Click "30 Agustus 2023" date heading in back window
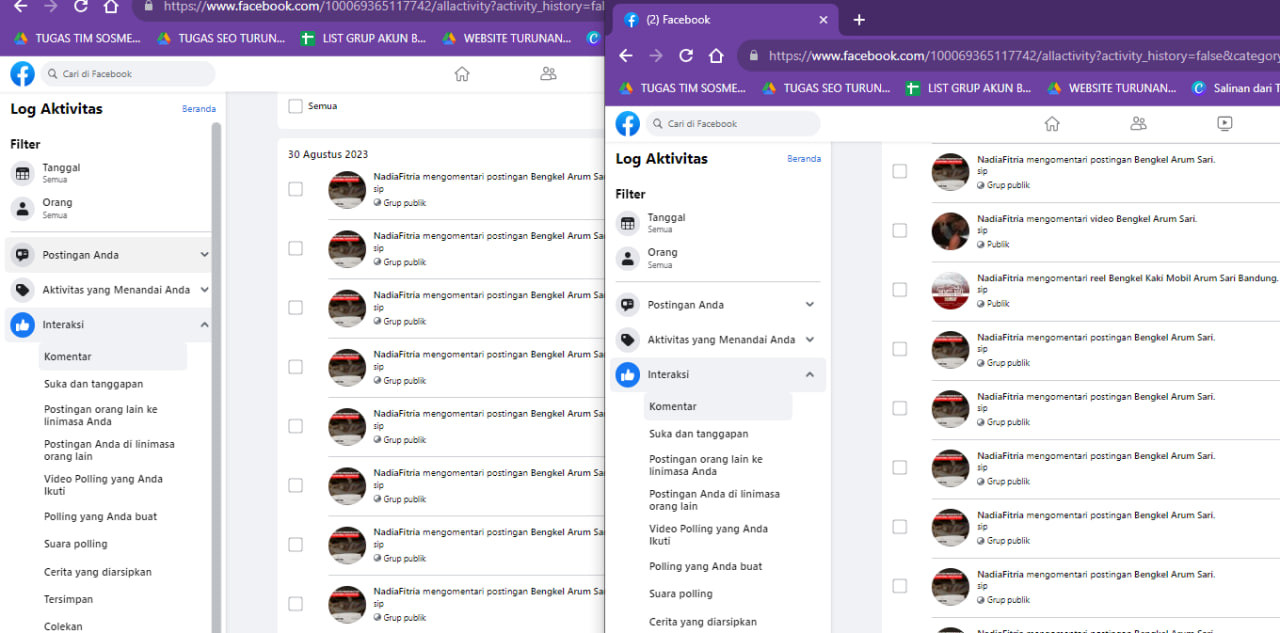 (328, 154)
